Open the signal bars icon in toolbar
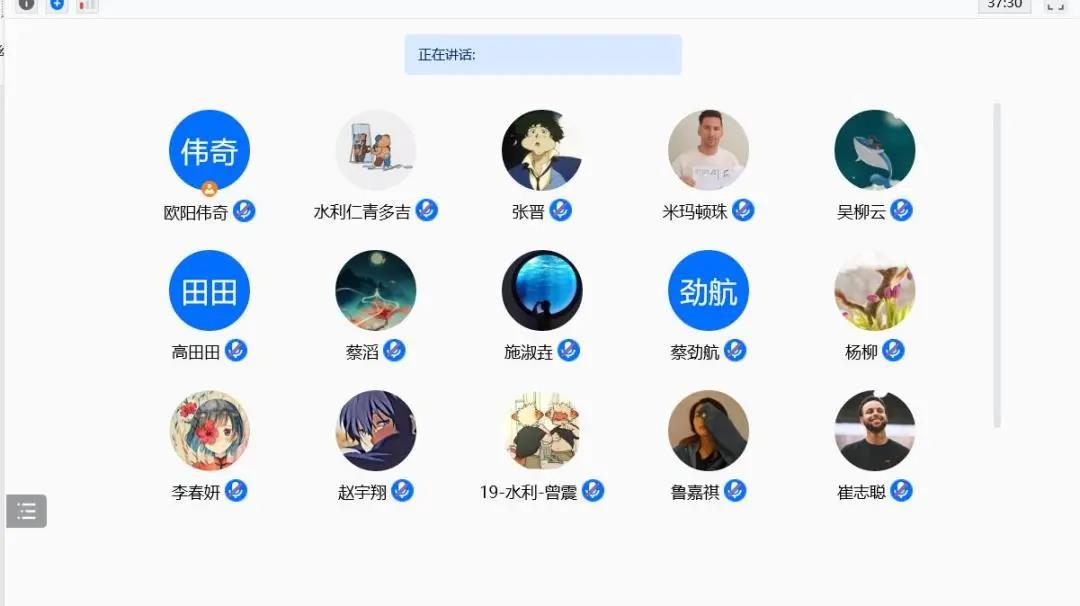1080x606 pixels. pos(87,6)
